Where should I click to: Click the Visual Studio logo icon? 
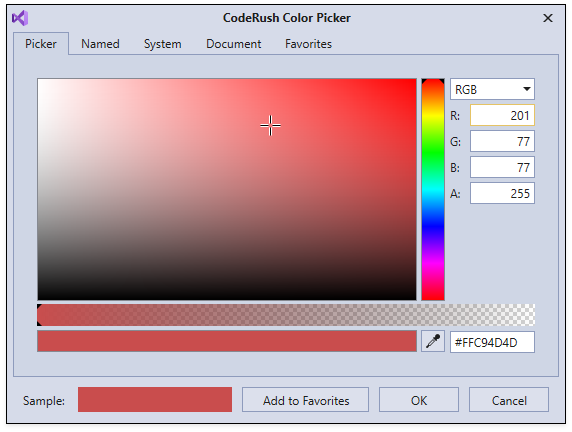click(20, 18)
